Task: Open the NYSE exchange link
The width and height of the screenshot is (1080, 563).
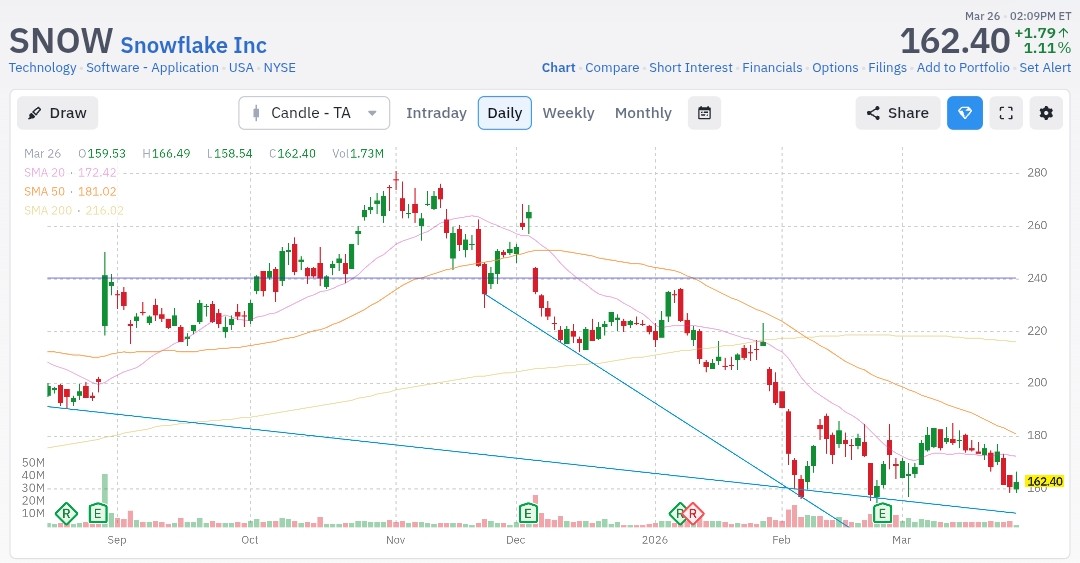Action: (x=280, y=68)
